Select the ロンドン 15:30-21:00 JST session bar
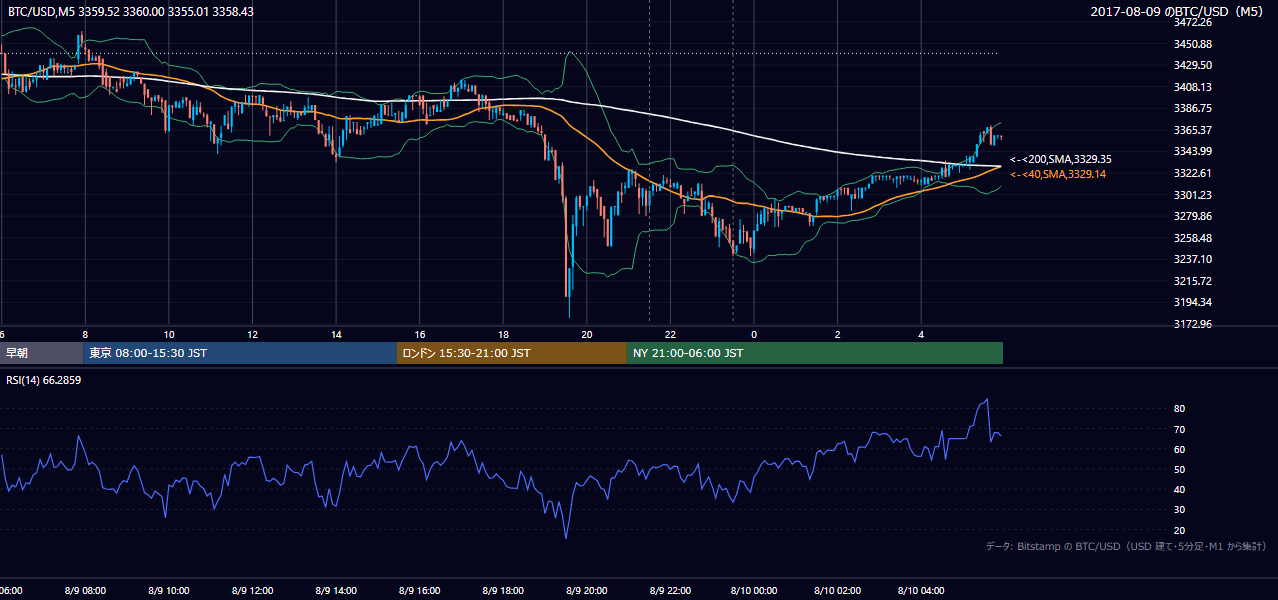This screenshot has height=600, width=1278. click(x=512, y=353)
